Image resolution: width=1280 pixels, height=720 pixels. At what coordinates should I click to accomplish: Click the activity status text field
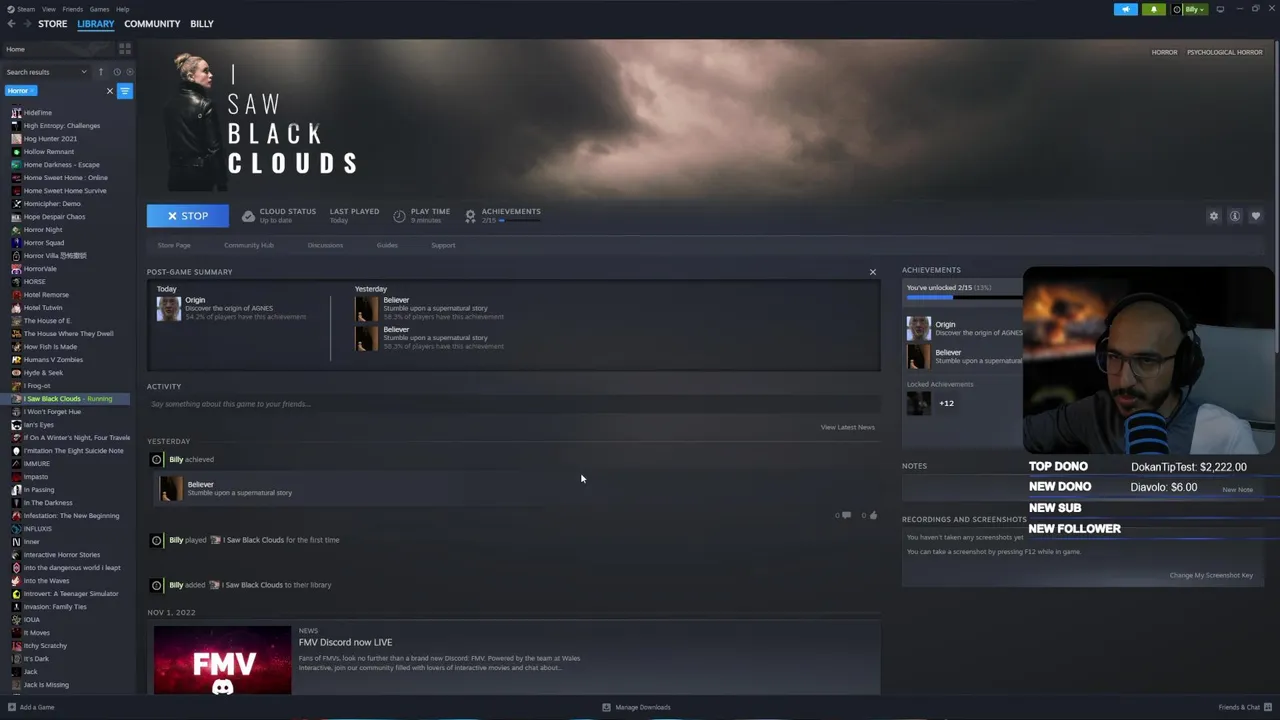pos(513,404)
